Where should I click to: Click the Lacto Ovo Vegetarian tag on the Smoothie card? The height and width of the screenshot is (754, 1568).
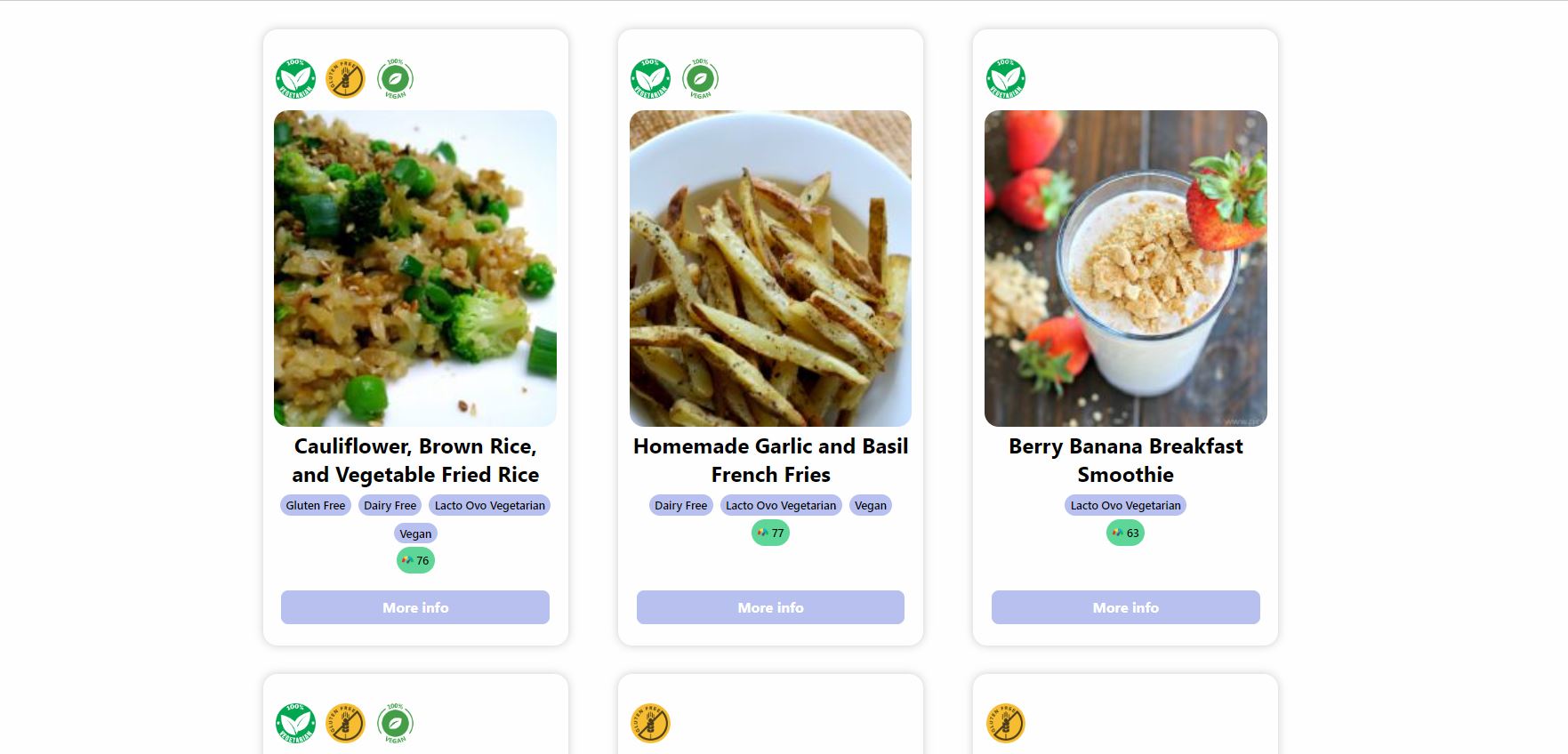coord(1125,505)
